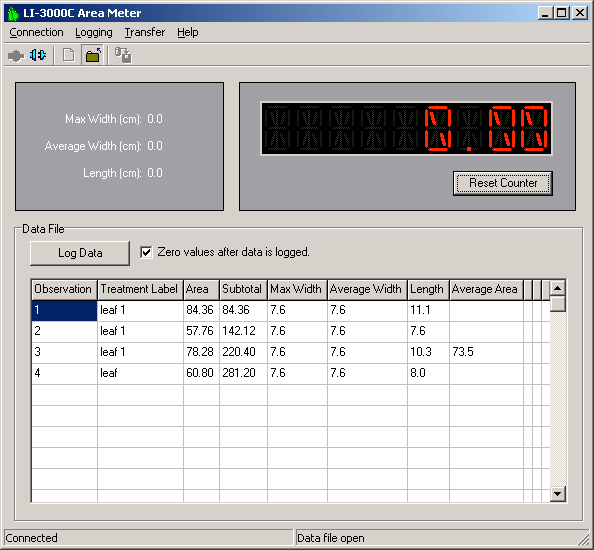Create a new data file icon

(x=68, y=55)
